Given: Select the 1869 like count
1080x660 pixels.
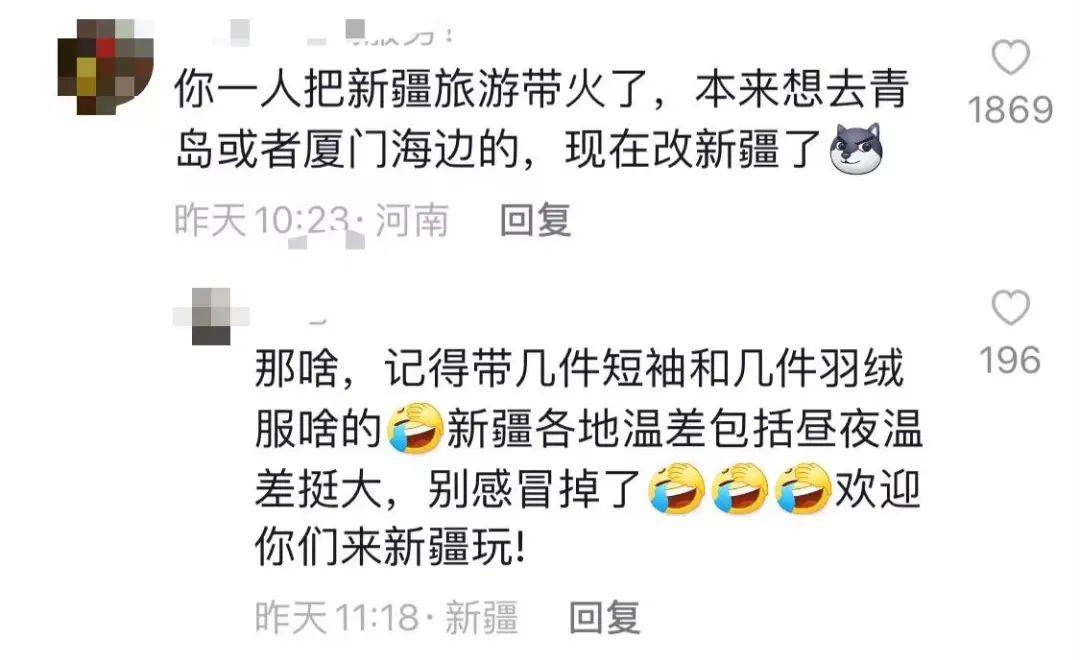Looking at the screenshot, I should coord(1010,110).
